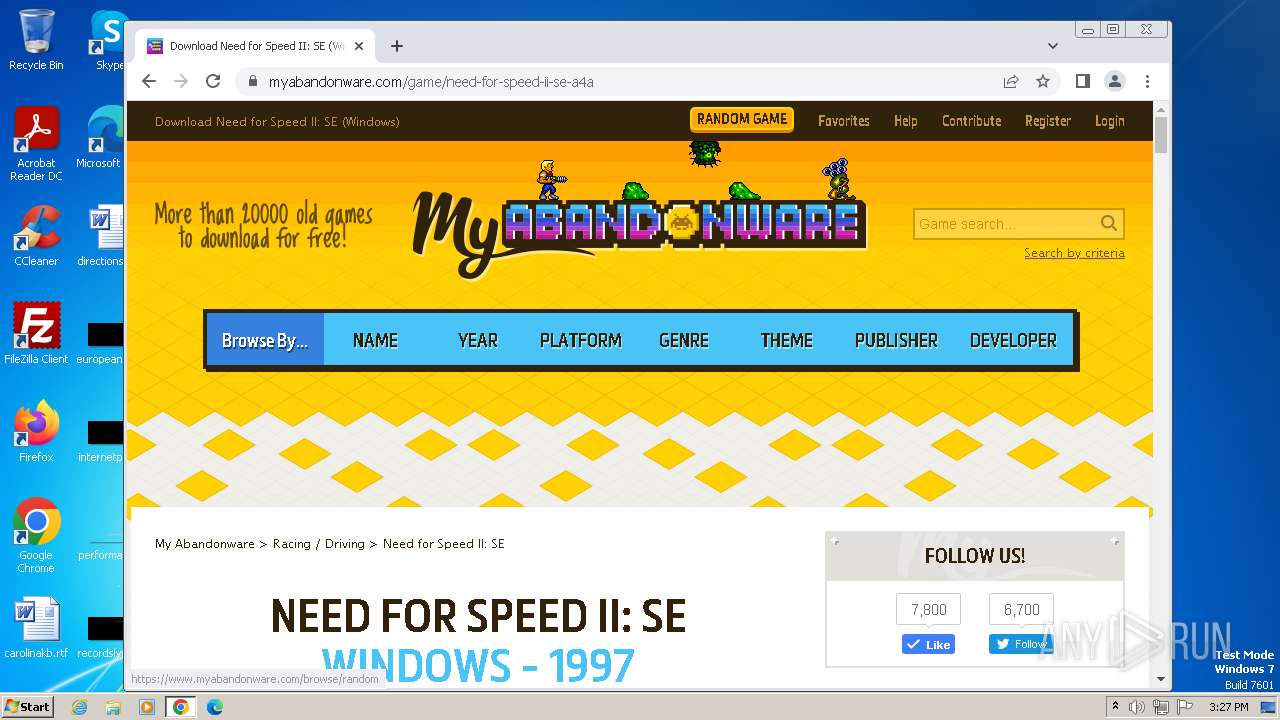Browse games by NAME

(x=375, y=340)
